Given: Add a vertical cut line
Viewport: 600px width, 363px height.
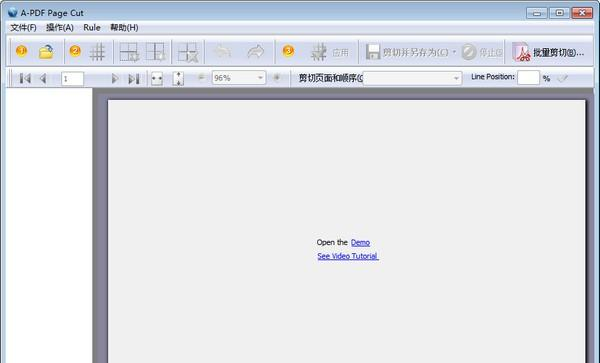Looking at the screenshot, I should 156,52.
